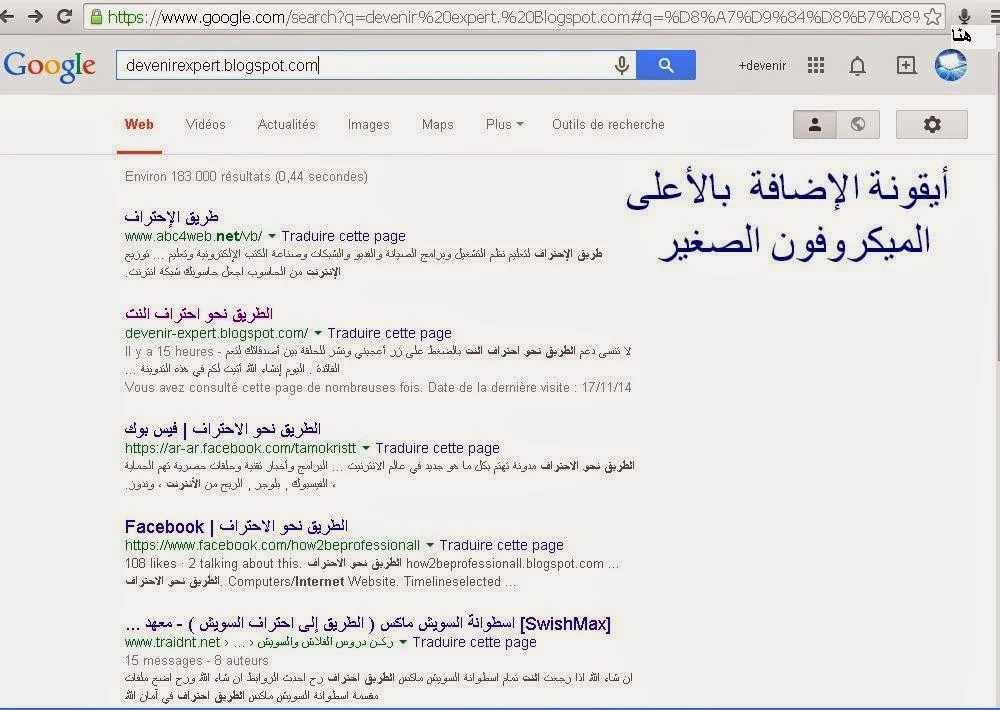Click the microphone extension icon in the toolbar
Screen dimensions: 1000x710
964,17
